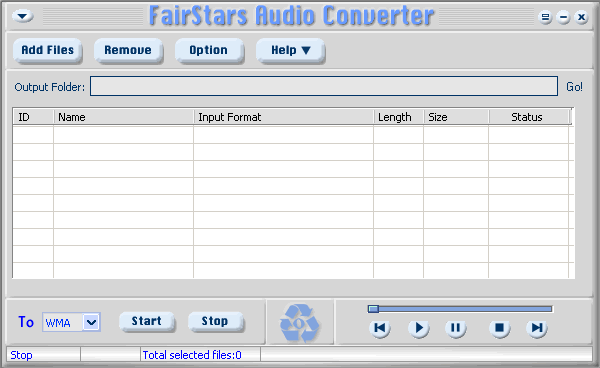
Task: Start the audio conversion
Action: 147,321
